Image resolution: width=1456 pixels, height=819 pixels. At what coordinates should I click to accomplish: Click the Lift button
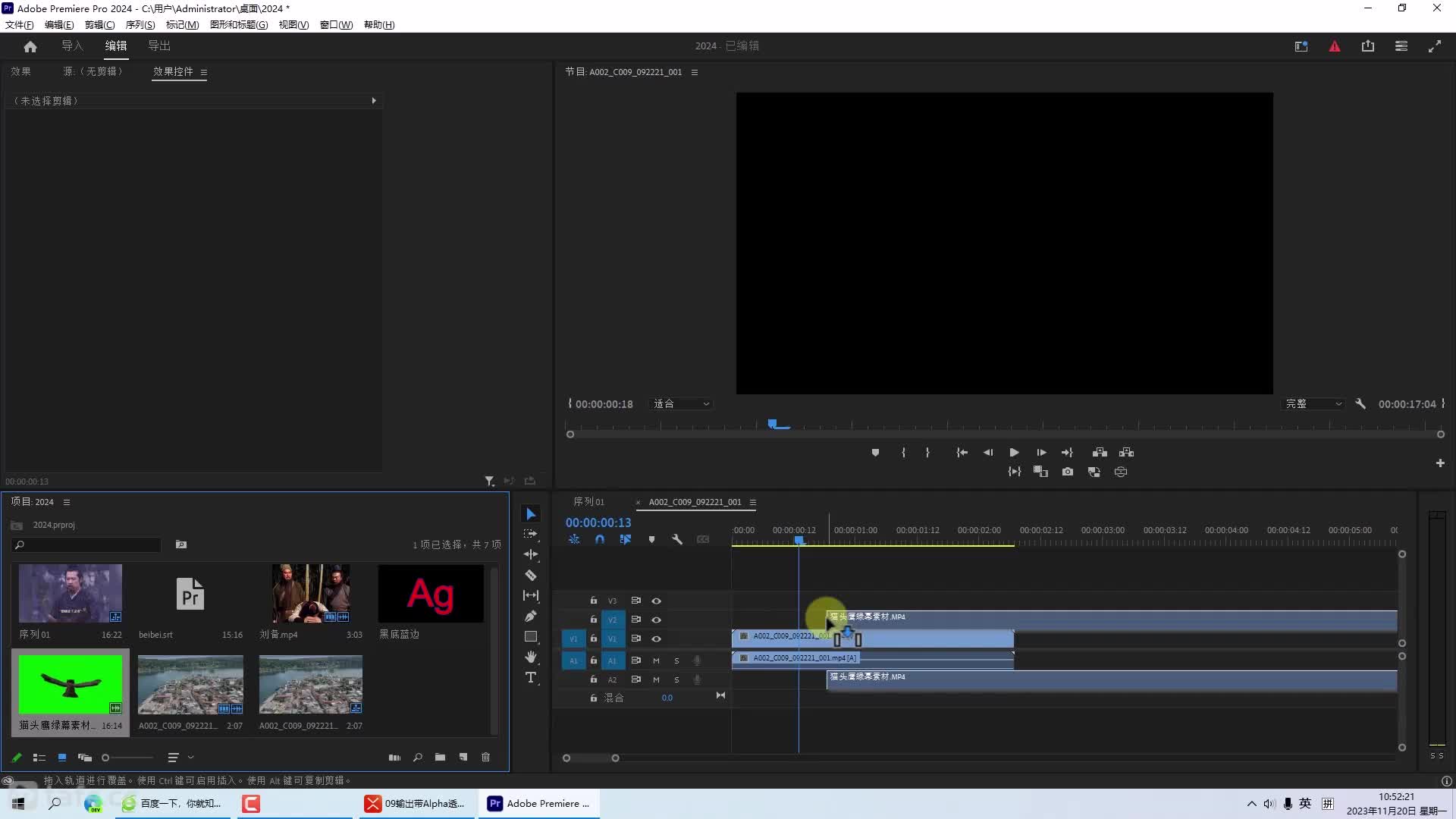[1100, 452]
